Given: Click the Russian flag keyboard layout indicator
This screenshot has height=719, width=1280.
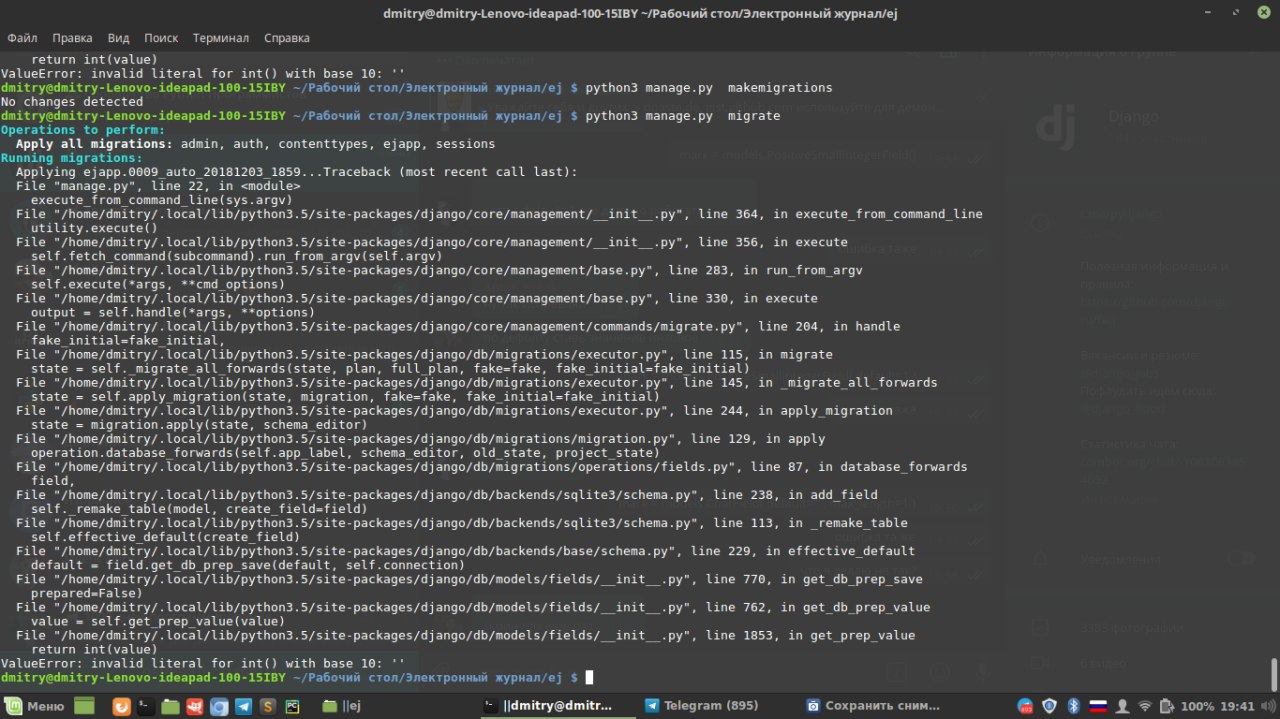Looking at the screenshot, I should click(x=1097, y=706).
